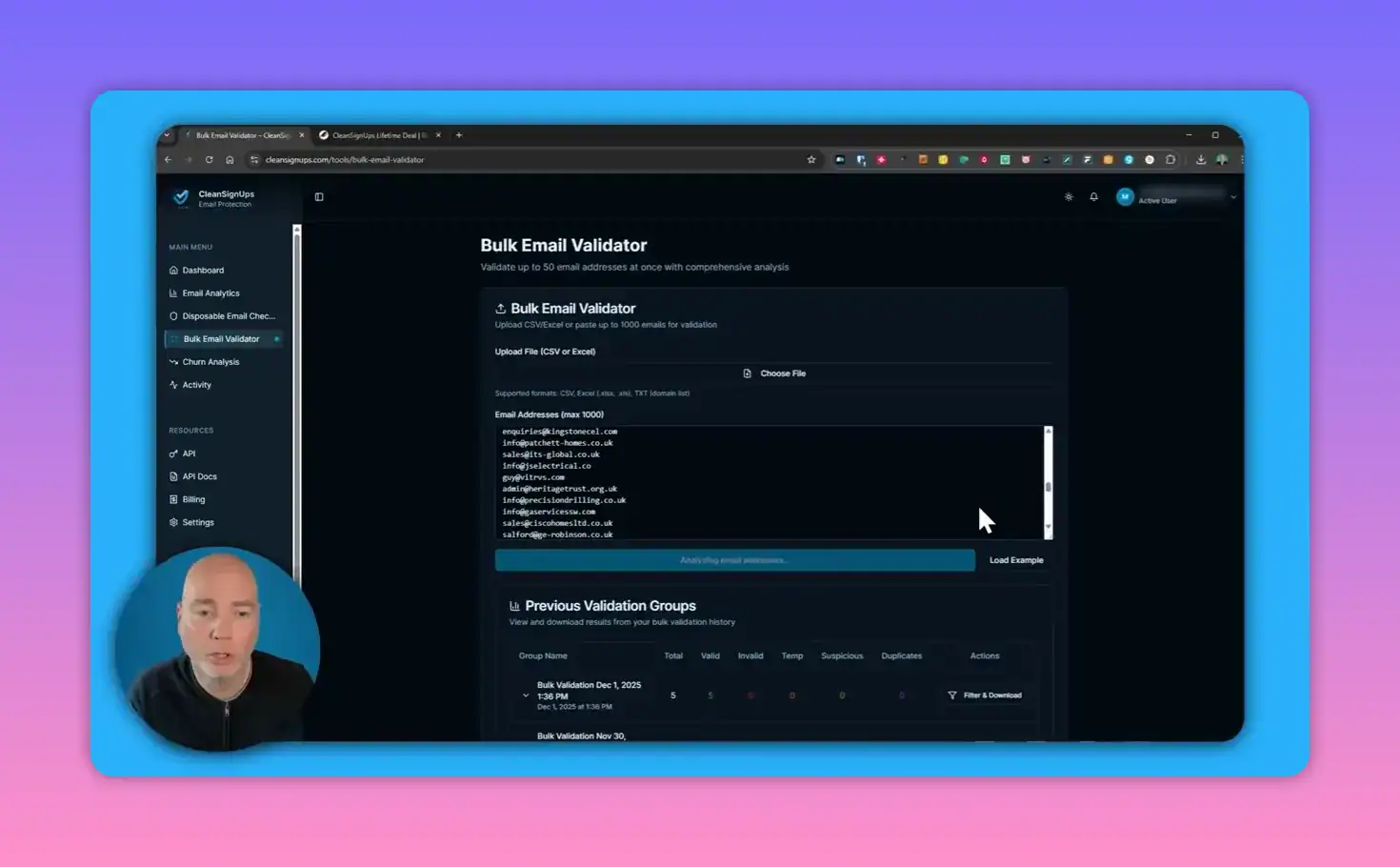Viewport: 1400px width, 867px height.
Task: Click the Load Example button
Action: tap(1015, 560)
